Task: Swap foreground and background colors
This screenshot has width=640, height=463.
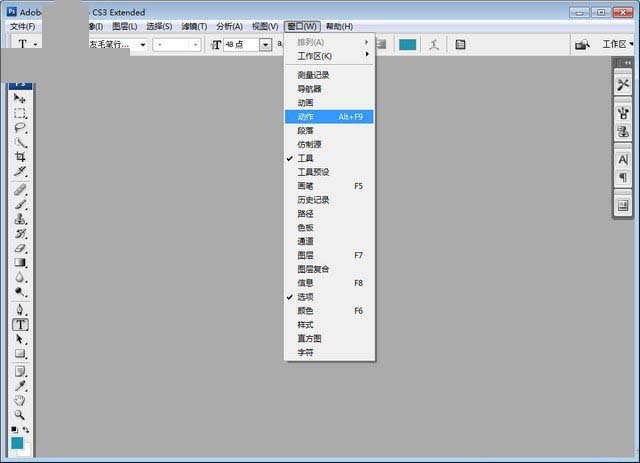Action: pos(26,430)
